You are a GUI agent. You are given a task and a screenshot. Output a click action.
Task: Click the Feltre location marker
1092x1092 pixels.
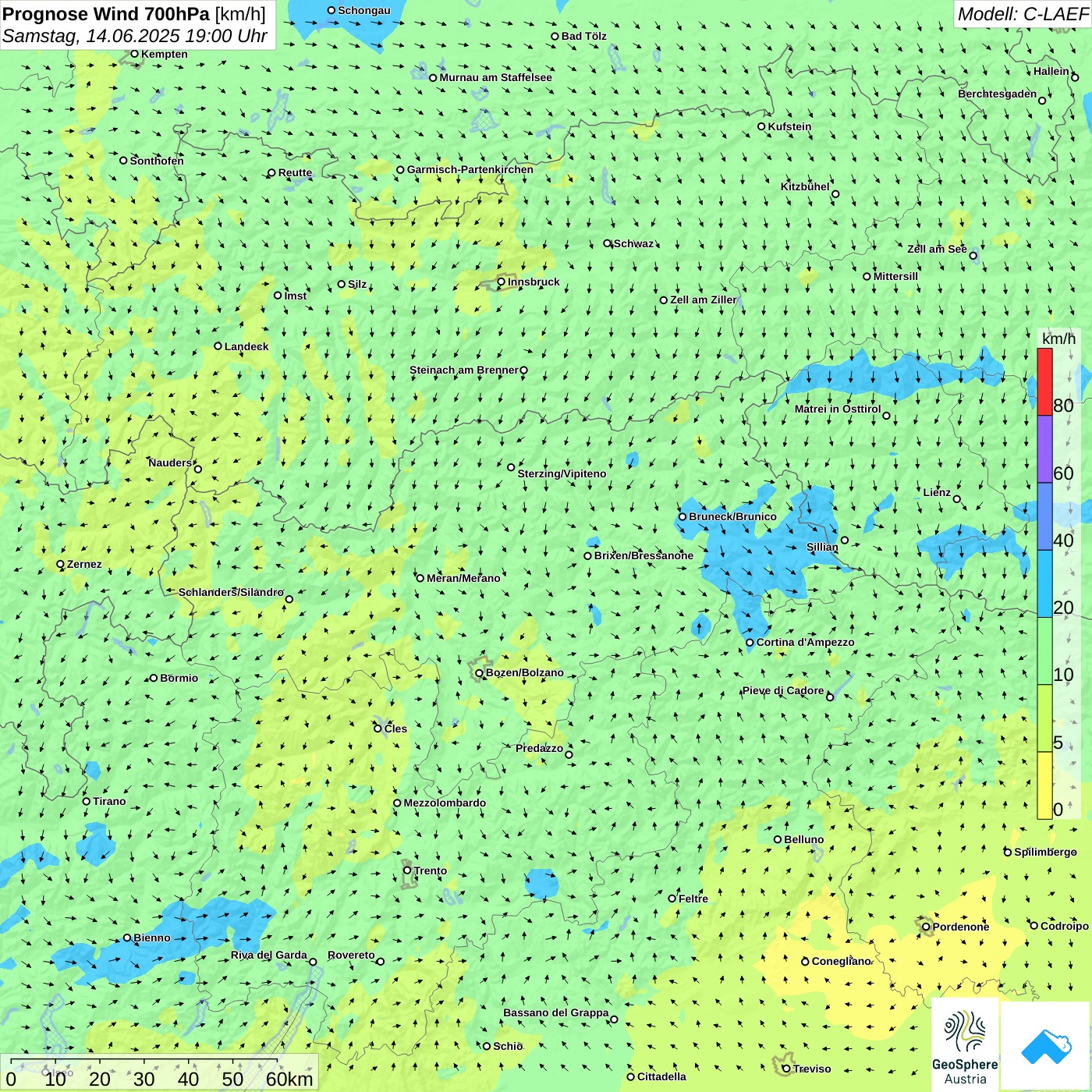(x=672, y=899)
